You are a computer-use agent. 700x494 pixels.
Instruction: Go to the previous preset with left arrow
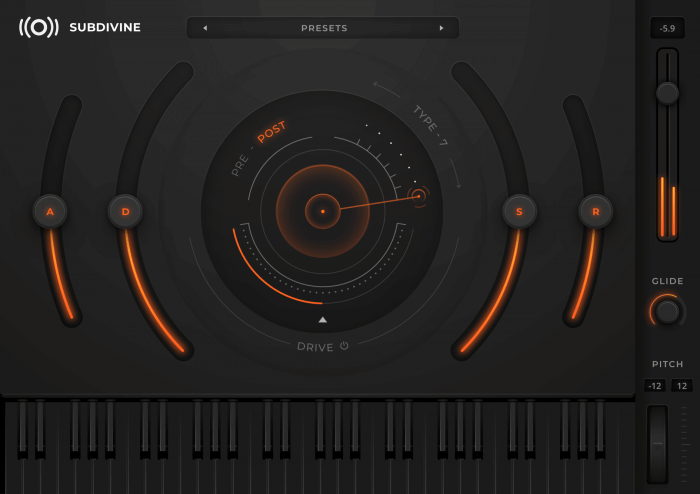pos(205,28)
